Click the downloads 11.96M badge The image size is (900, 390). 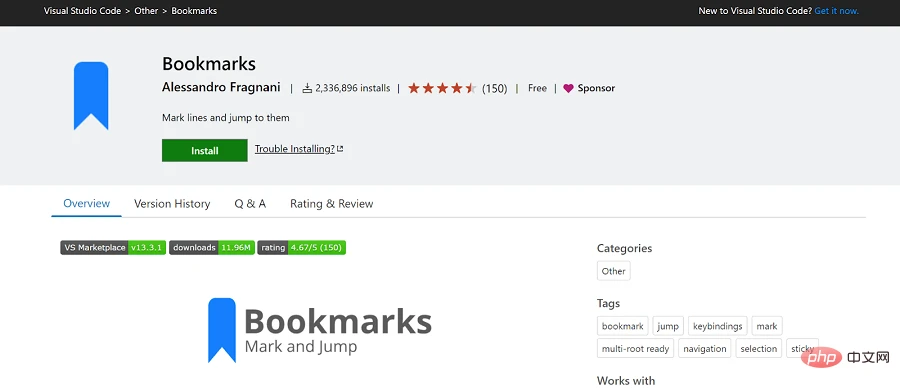(x=212, y=248)
